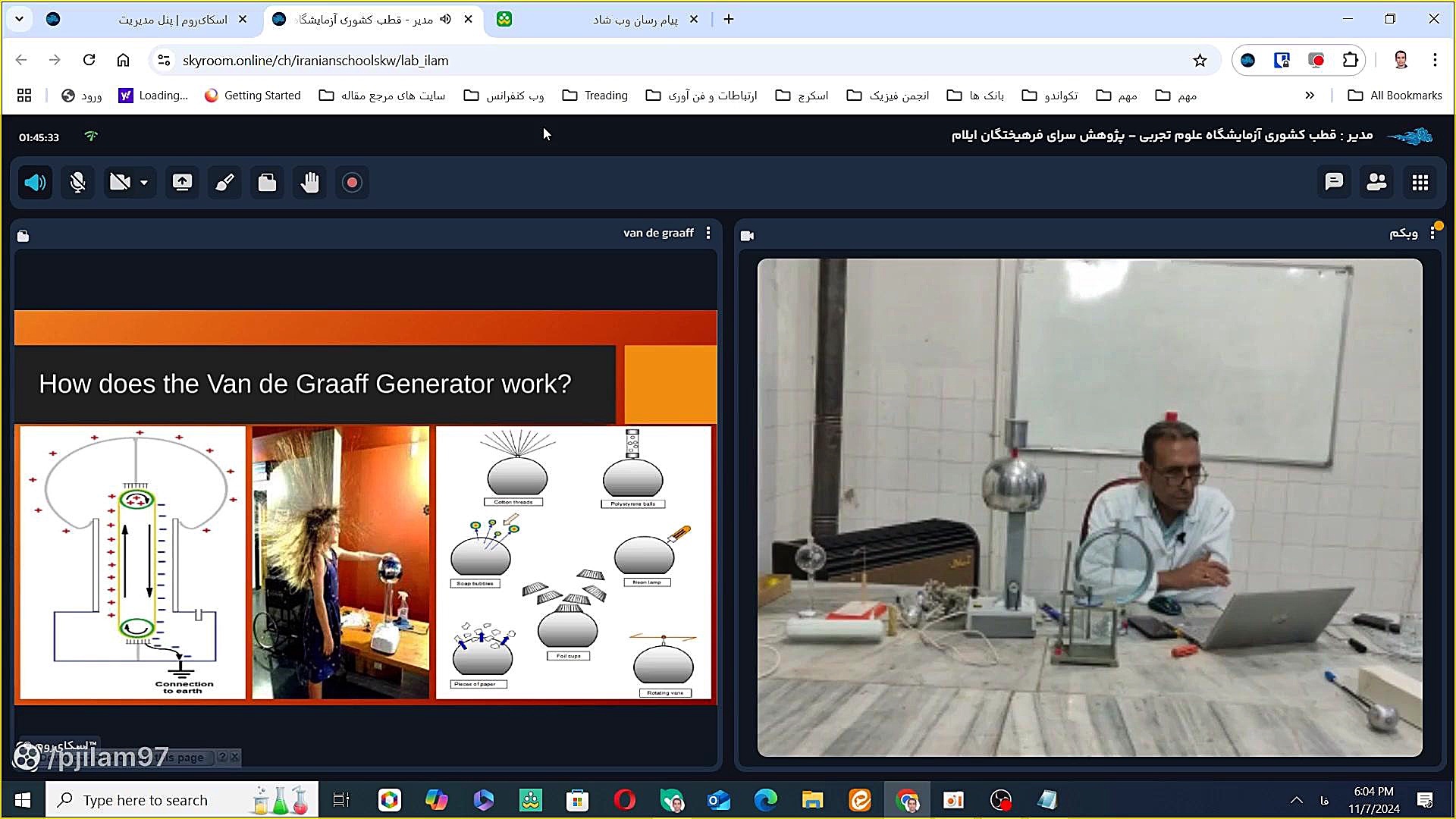Viewport: 1456px width, 819px height.
Task: Open the files sharing panel
Action: tap(267, 183)
